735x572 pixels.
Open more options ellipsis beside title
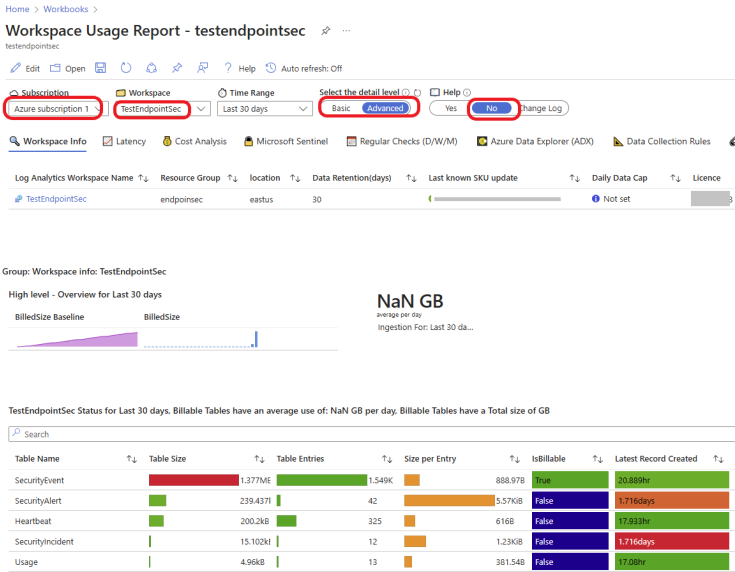pyautogui.click(x=346, y=31)
